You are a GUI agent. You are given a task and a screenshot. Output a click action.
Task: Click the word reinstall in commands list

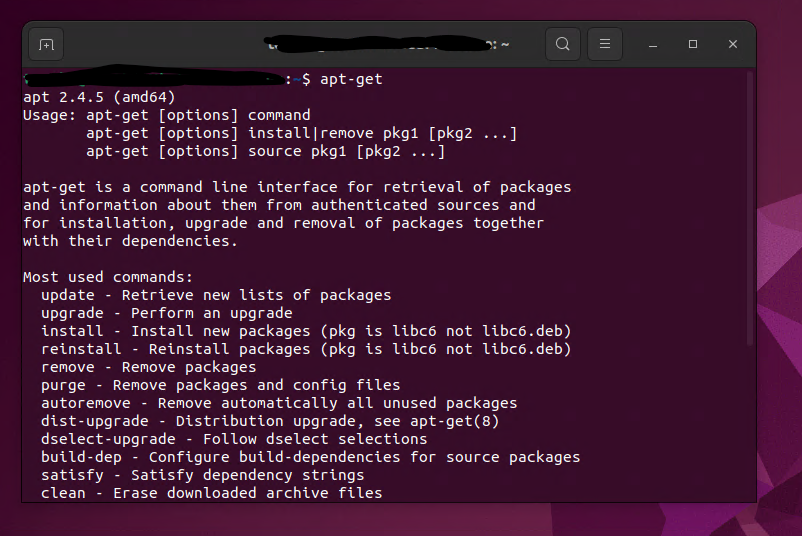[x=81, y=349]
